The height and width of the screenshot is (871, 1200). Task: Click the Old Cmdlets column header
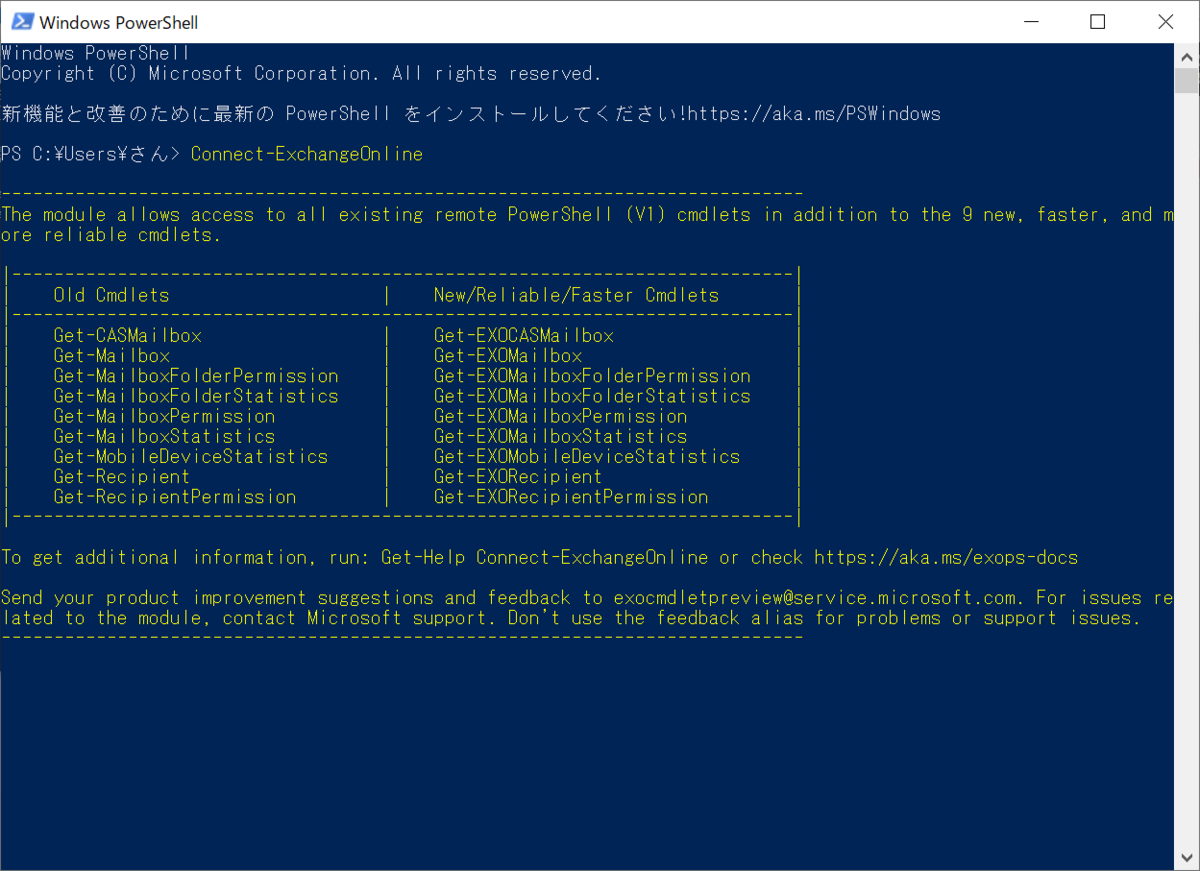pos(111,295)
